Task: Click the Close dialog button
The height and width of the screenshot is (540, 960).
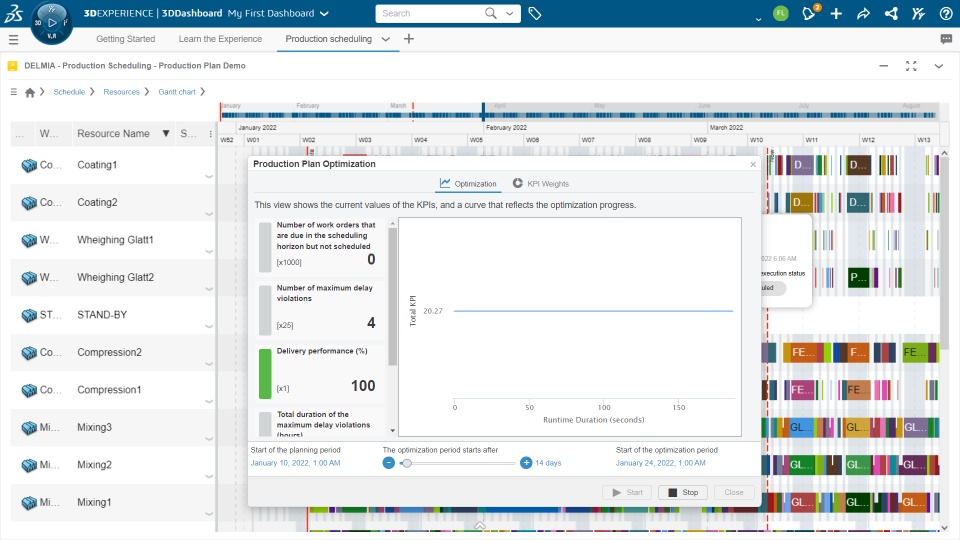Action: [x=733, y=492]
